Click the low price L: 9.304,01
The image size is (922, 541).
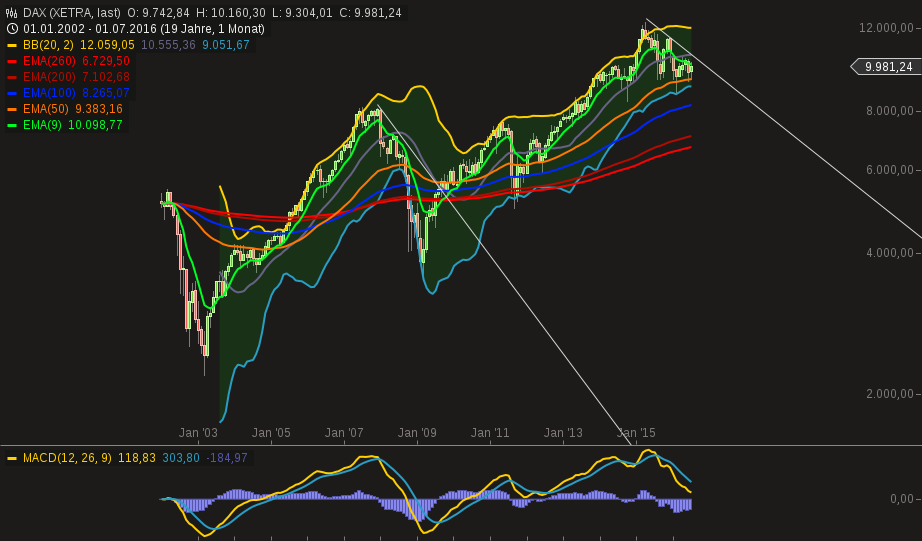click(x=302, y=12)
